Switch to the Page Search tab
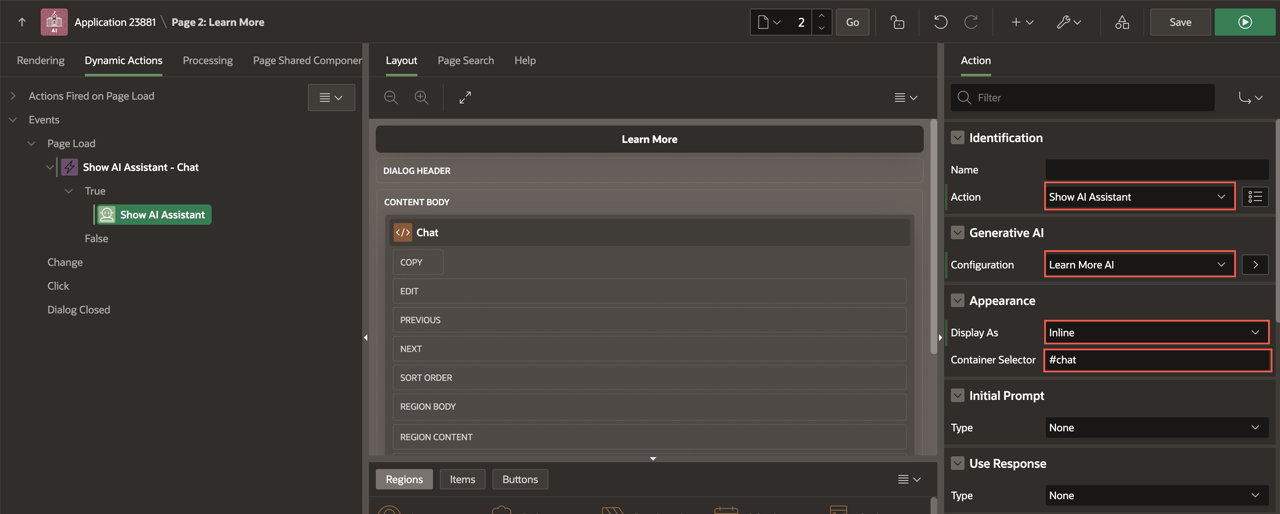This screenshot has width=1280, height=514. pyautogui.click(x=465, y=61)
